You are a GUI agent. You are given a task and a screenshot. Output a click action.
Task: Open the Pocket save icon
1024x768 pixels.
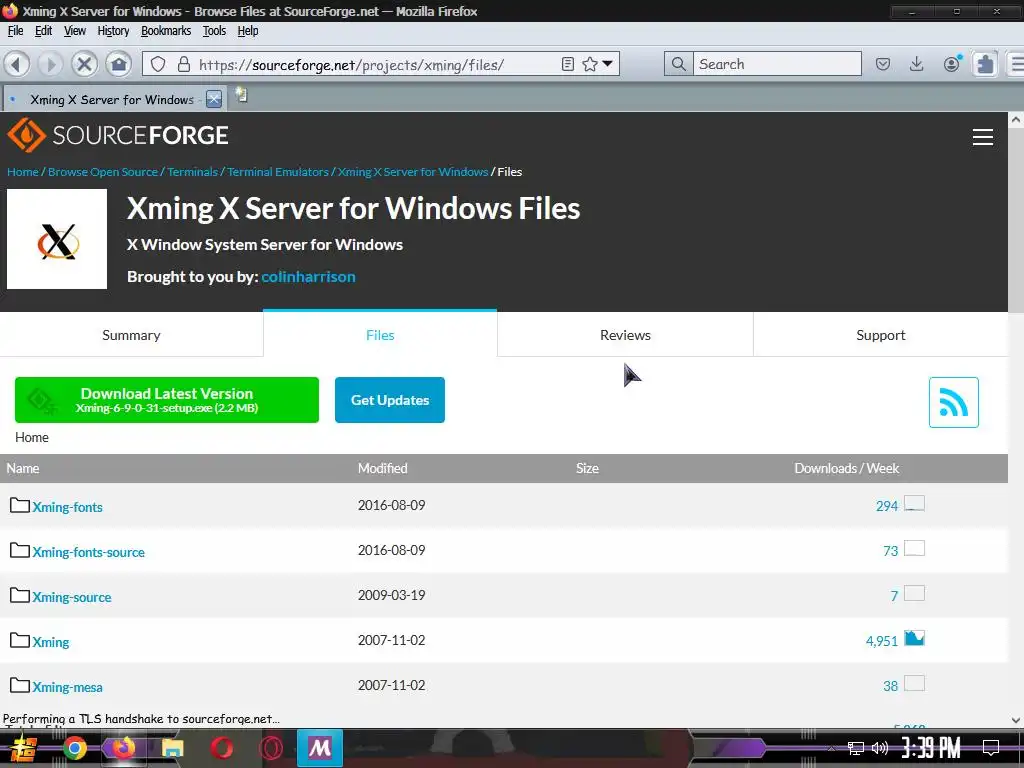click(x=883, y=64)
